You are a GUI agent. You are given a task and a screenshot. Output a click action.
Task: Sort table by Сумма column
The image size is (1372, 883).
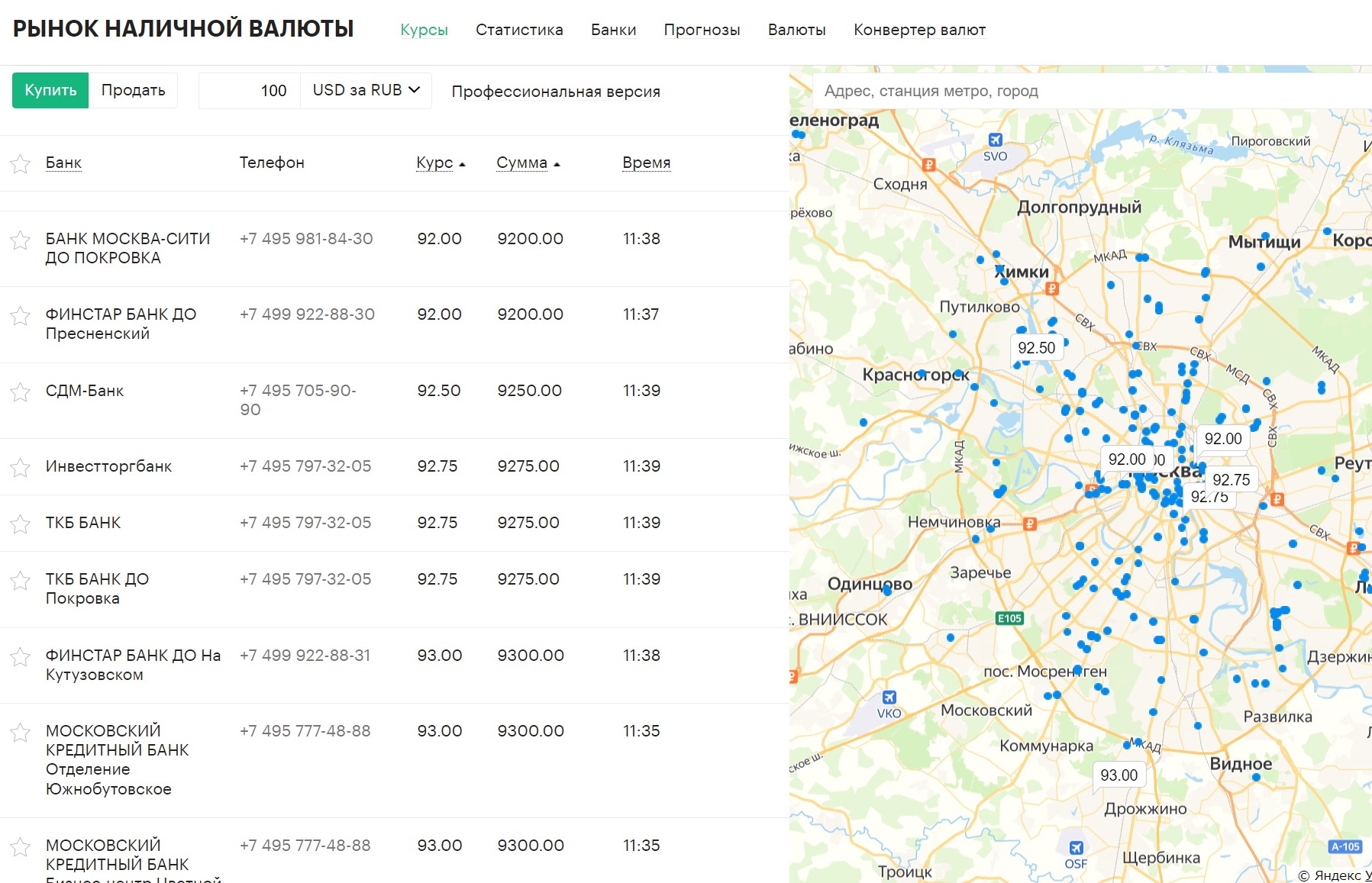click(522, 163)
